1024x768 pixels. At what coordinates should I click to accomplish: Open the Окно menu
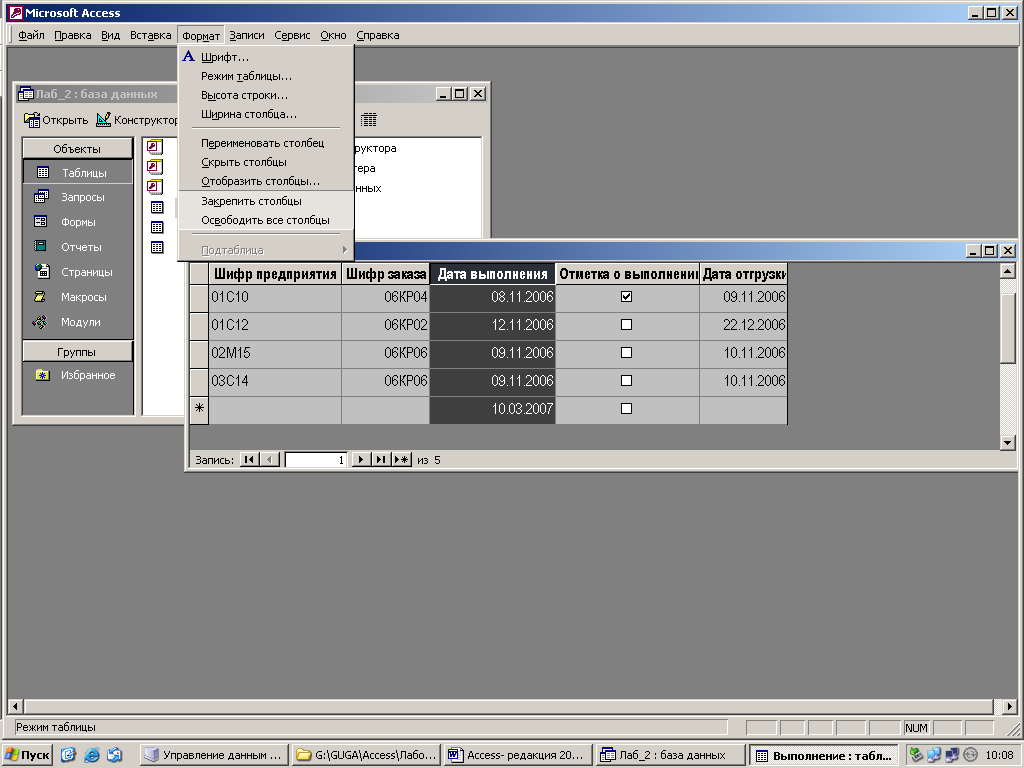(333, 35)
